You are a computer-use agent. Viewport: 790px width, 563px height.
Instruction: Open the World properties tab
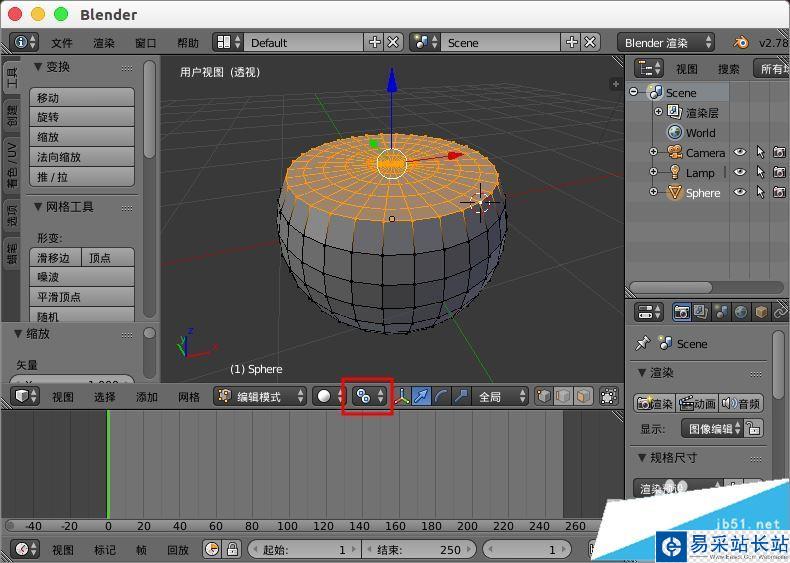point(741,312)
